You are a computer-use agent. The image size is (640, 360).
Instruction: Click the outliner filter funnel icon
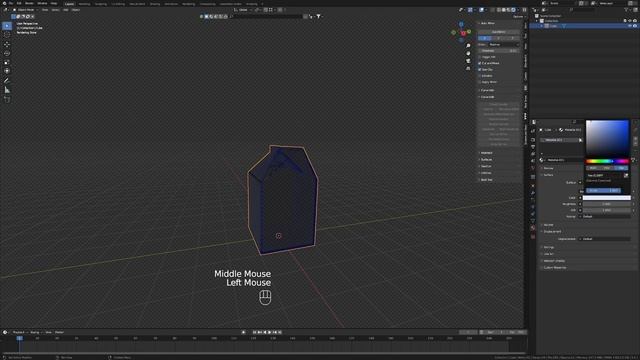point(626,10)
